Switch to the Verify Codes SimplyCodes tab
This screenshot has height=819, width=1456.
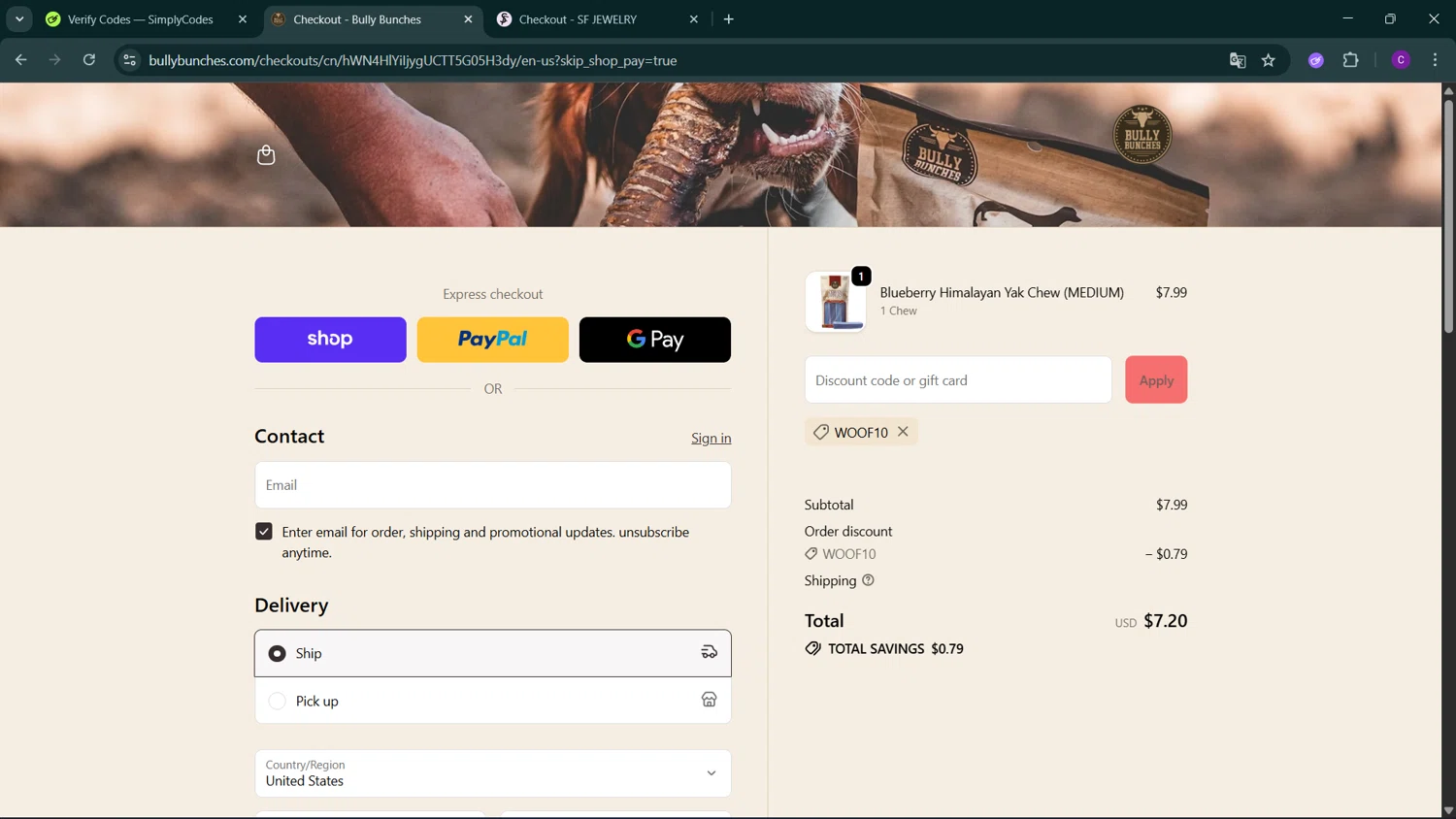tap(140, 19)
